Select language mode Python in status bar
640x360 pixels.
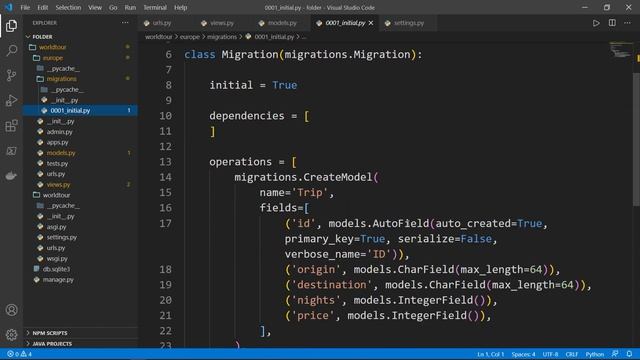595,354
